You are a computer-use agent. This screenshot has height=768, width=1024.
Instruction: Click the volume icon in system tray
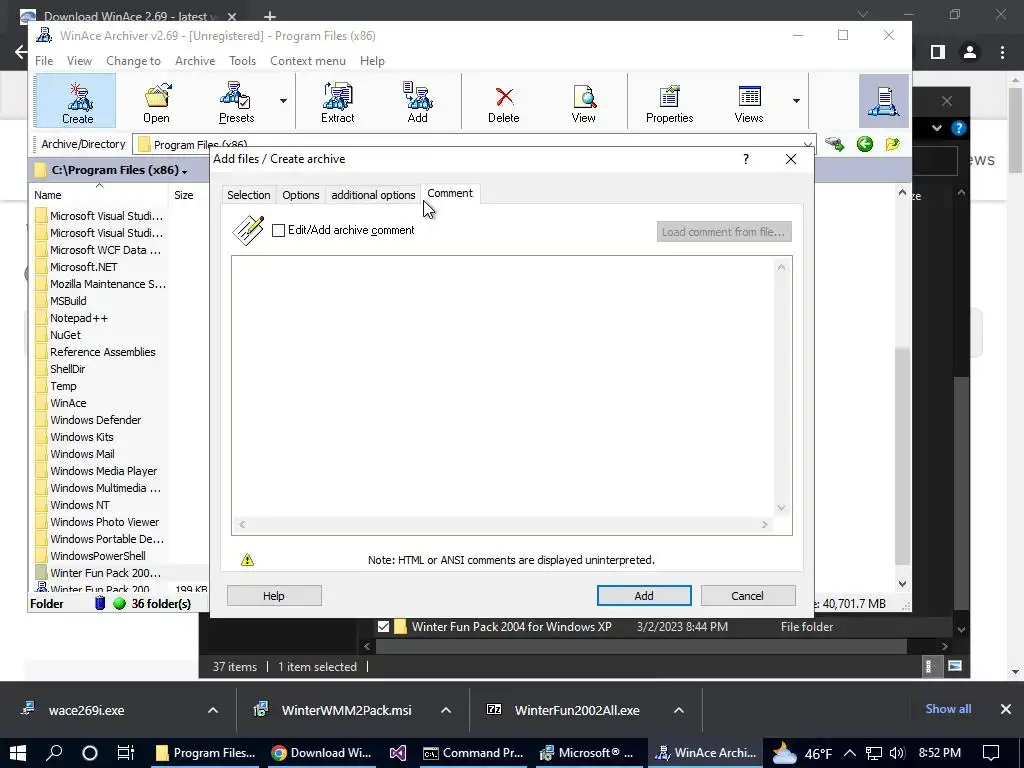pos(897,753)
